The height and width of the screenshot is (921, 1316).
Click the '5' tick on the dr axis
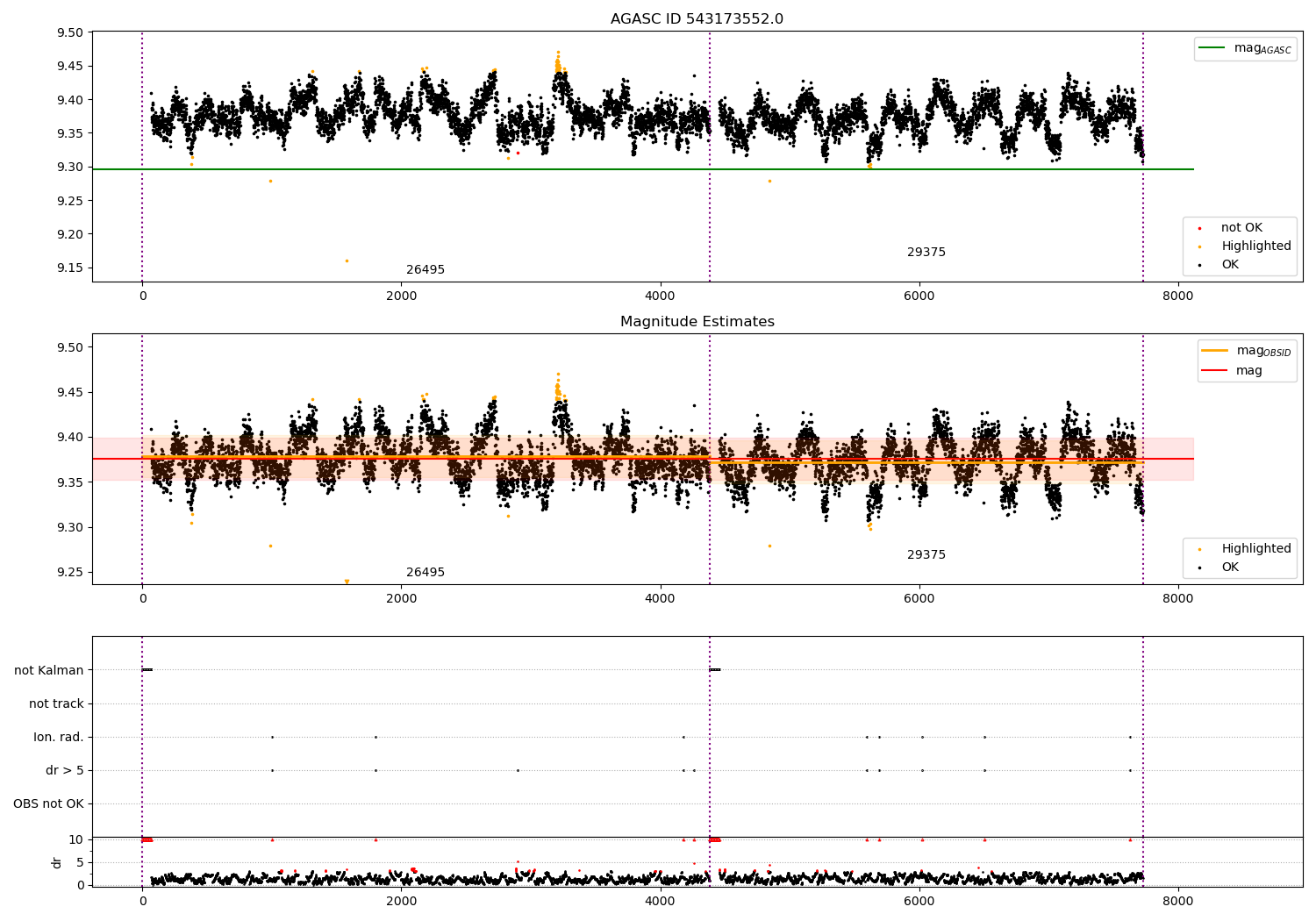point(80,862)
